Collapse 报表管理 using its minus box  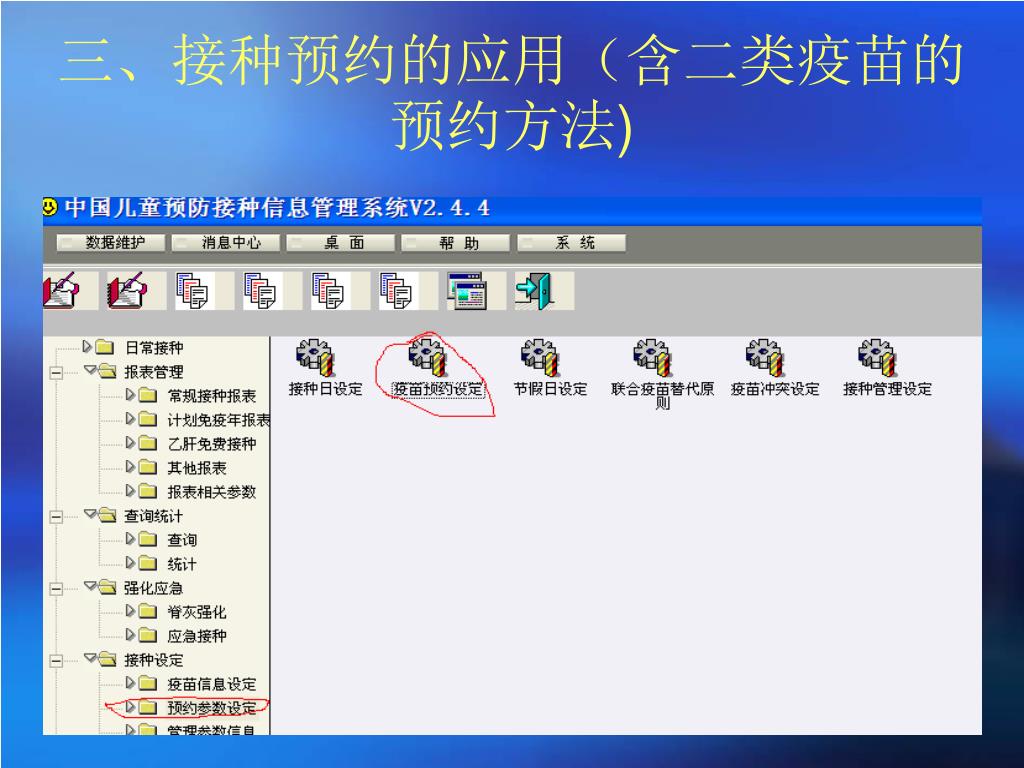click(56, 373)
